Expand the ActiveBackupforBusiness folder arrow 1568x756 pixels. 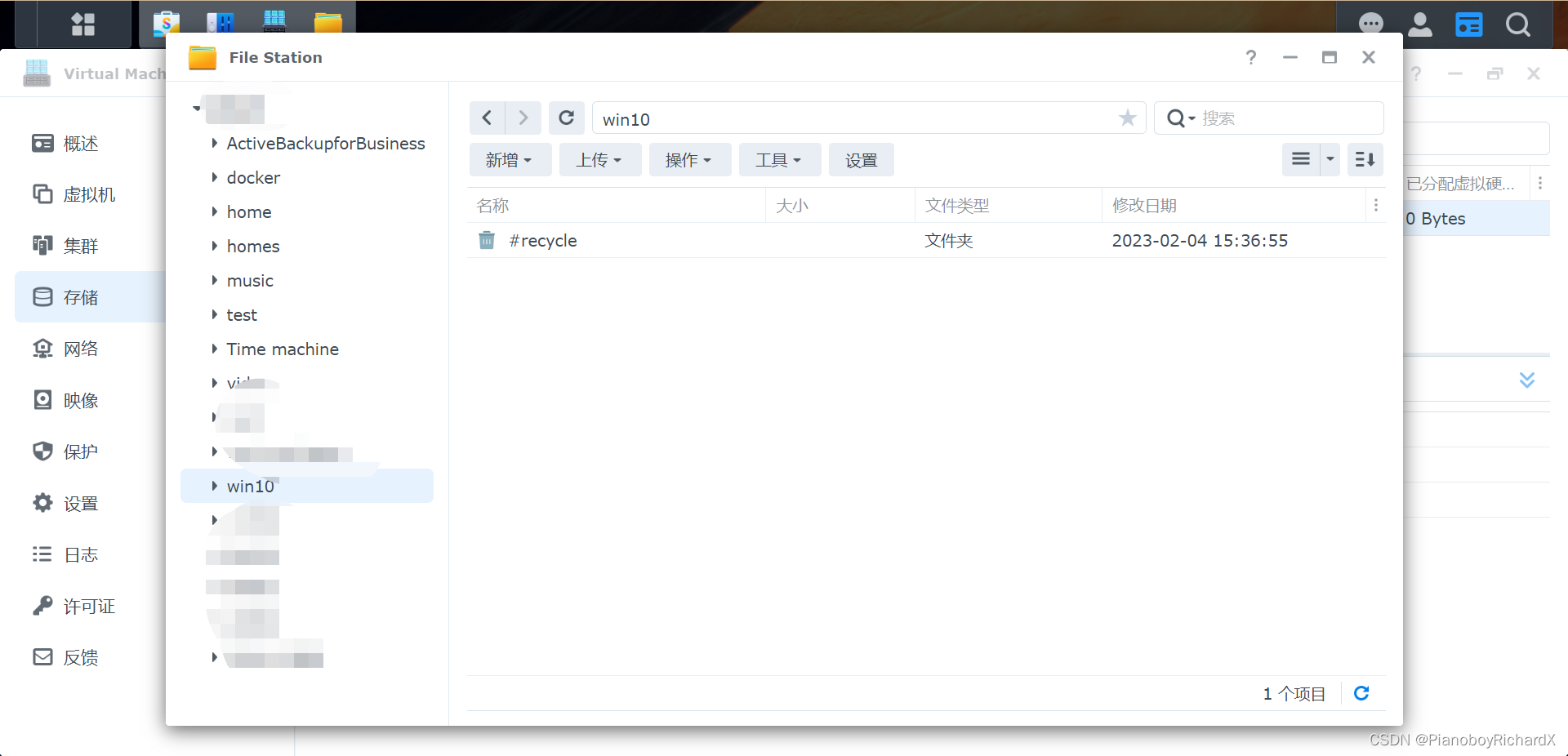click(215, 143)
